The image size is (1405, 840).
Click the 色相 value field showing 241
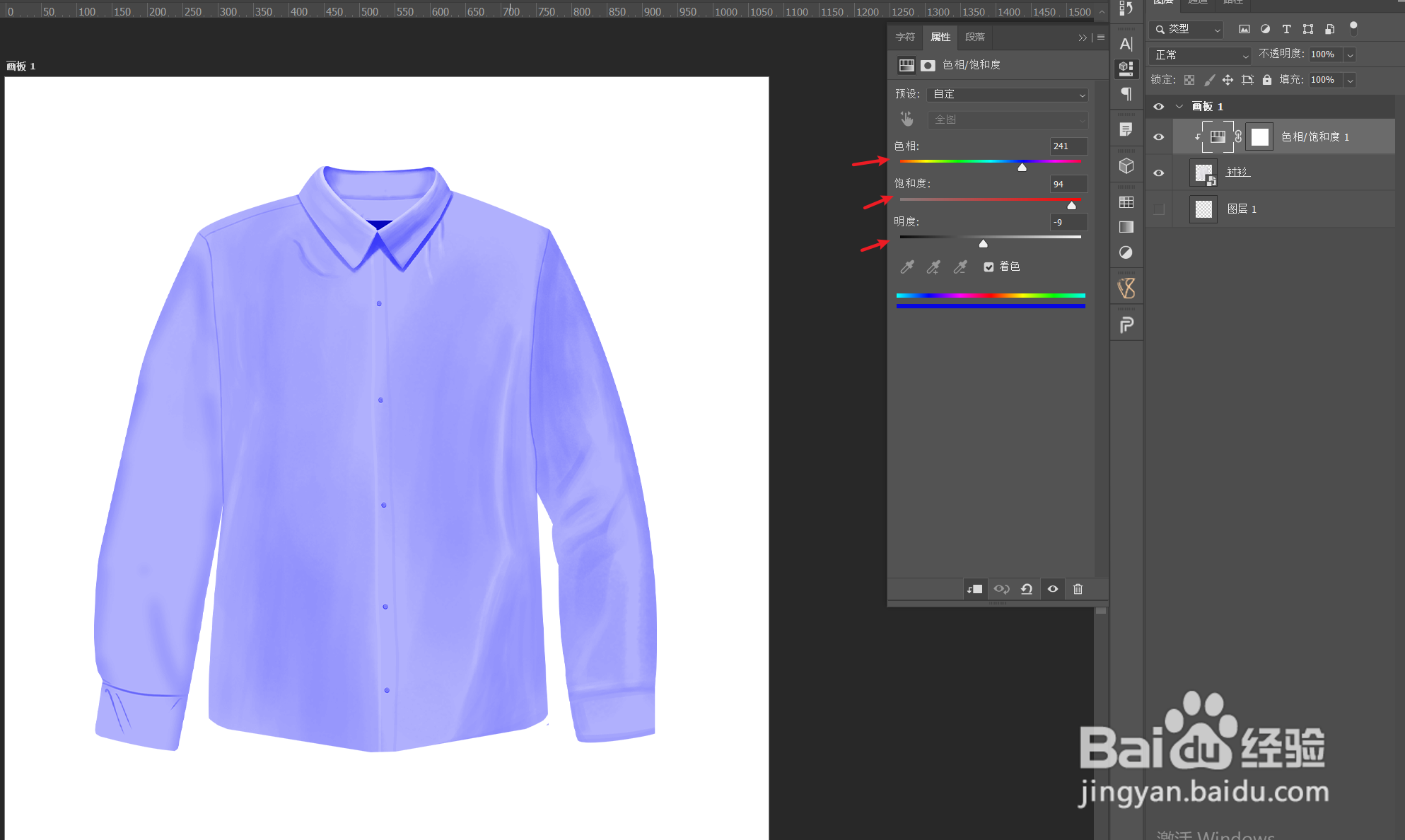tap(1068, 146)
